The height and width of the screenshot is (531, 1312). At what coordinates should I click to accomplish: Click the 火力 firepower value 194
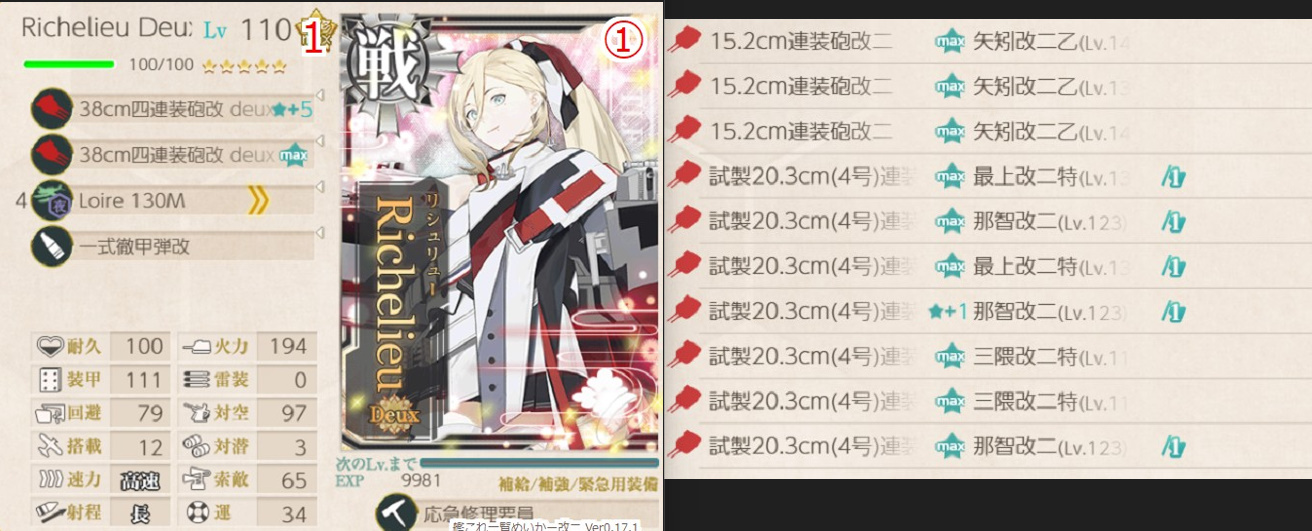click(x=287, y=347)
